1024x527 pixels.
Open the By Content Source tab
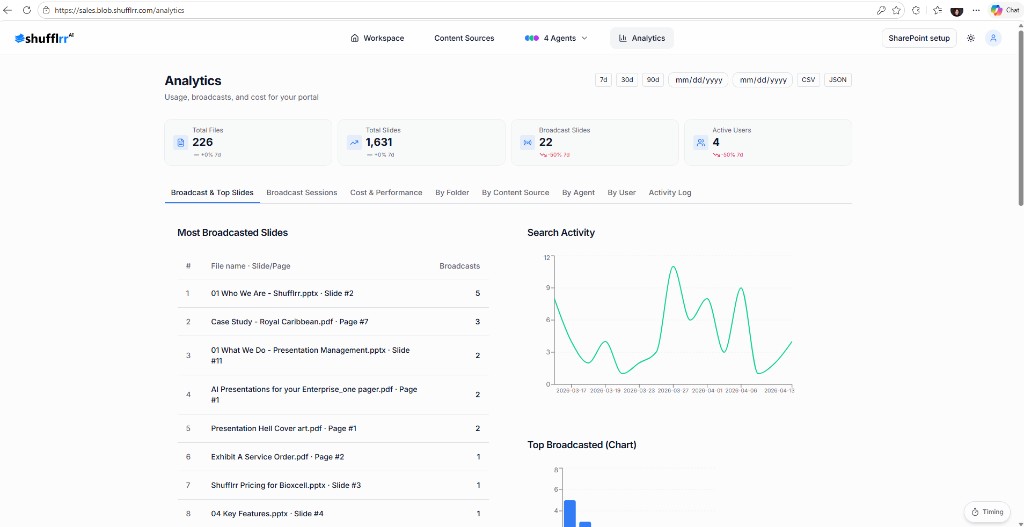pos(515,193)
